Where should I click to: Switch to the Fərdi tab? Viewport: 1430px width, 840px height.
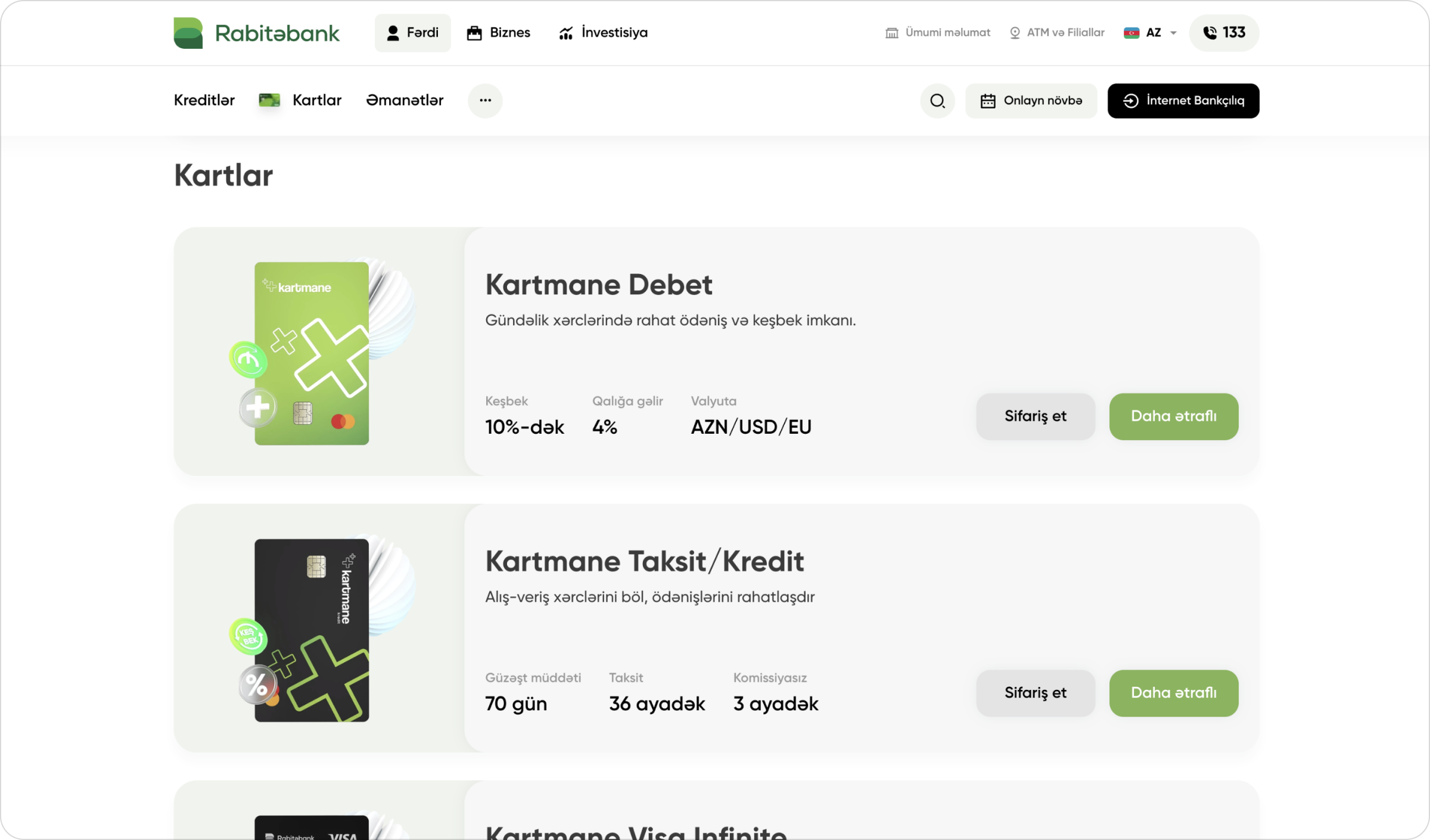point(412,33)
